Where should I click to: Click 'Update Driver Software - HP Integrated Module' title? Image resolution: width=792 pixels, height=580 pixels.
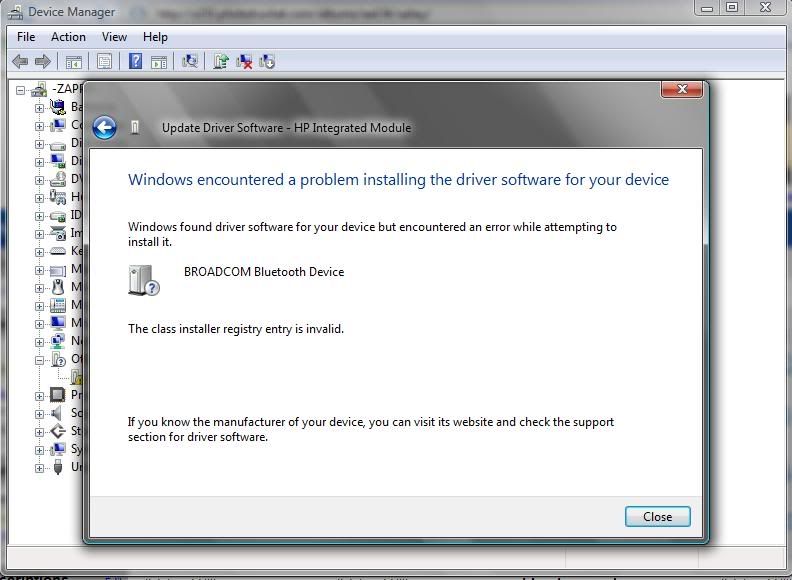[286, 128]
